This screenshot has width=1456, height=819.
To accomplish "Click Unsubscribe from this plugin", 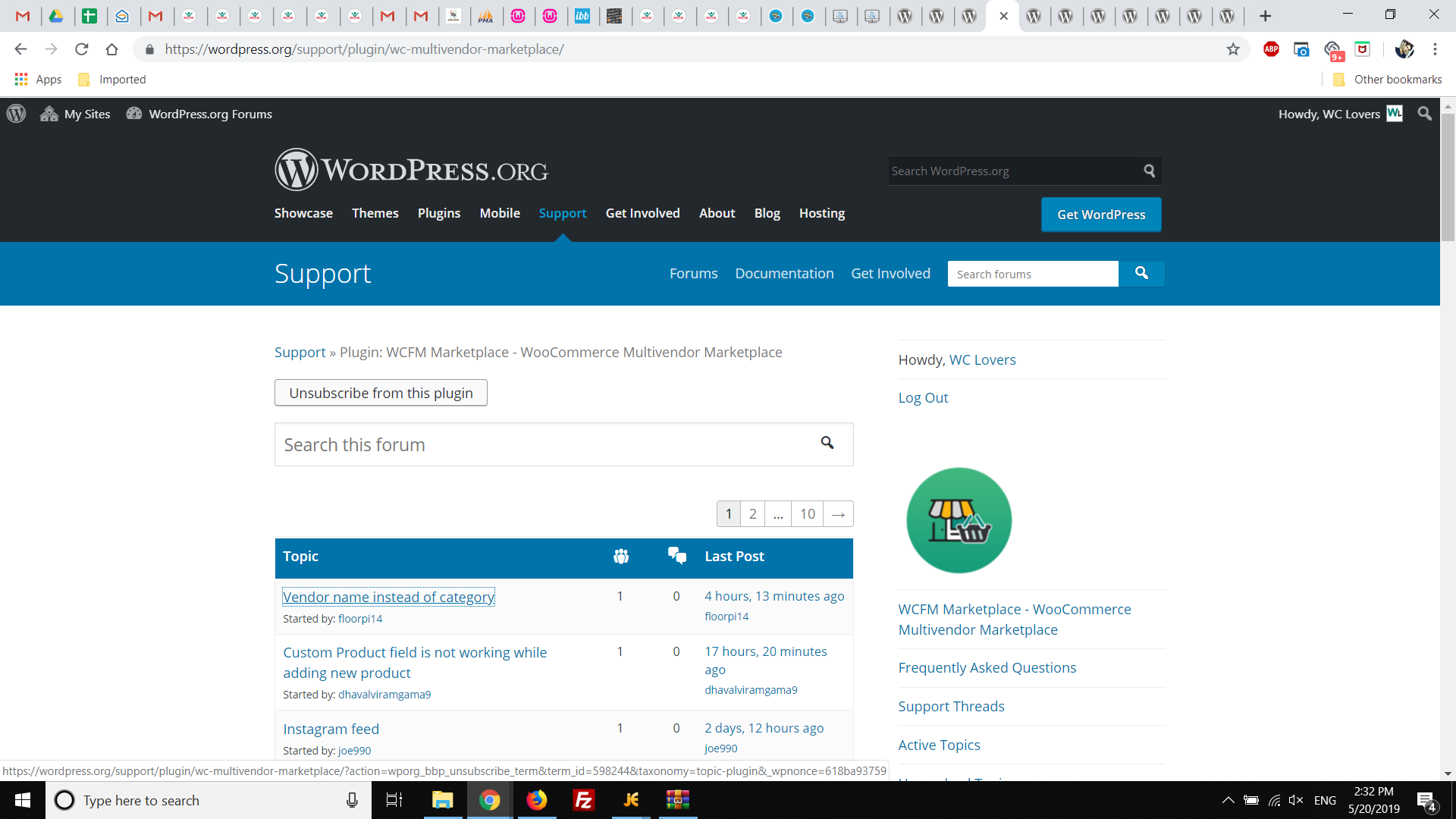I will tap(381, 393).
